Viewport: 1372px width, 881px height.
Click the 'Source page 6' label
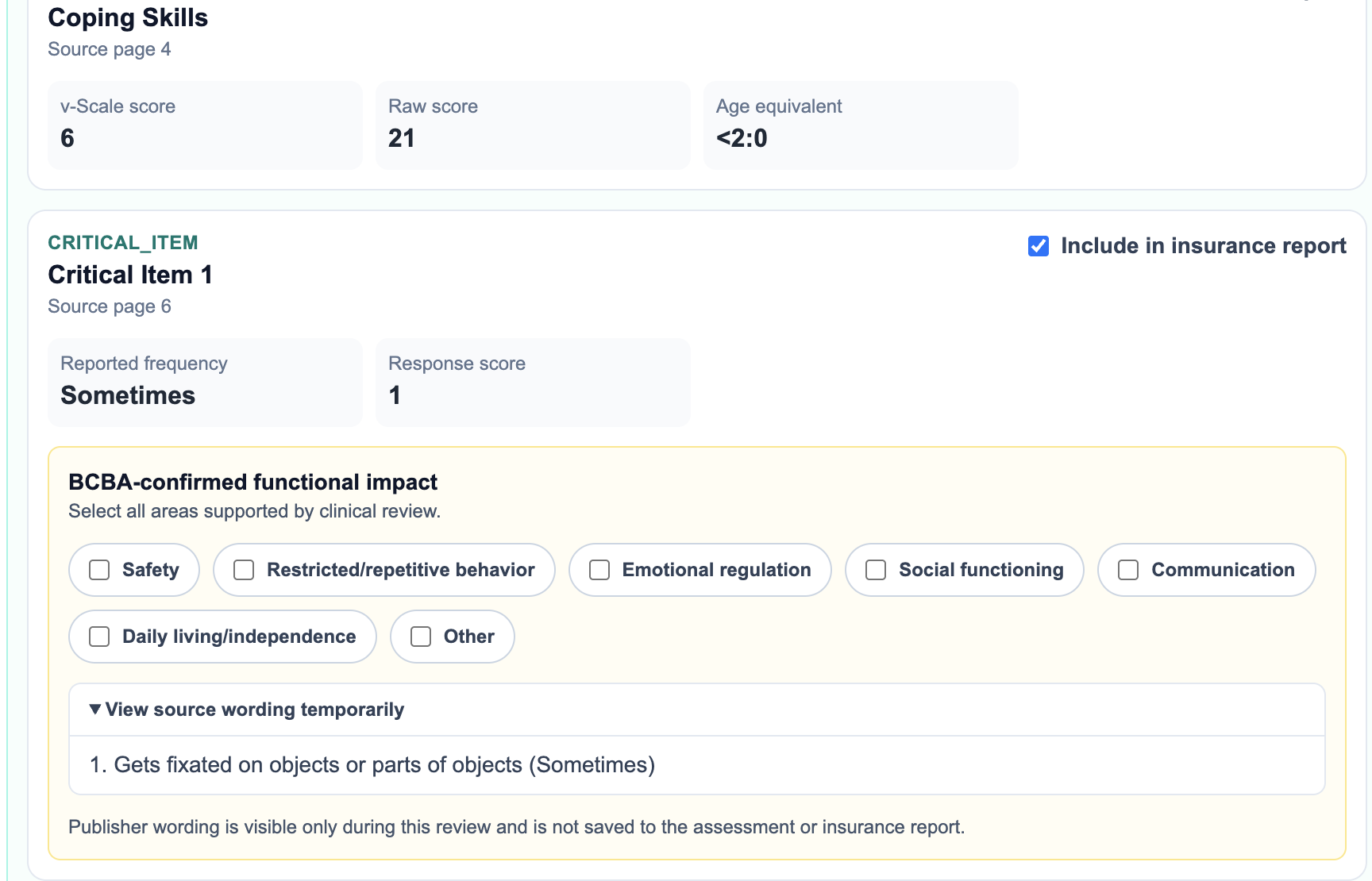pos(110,306)
